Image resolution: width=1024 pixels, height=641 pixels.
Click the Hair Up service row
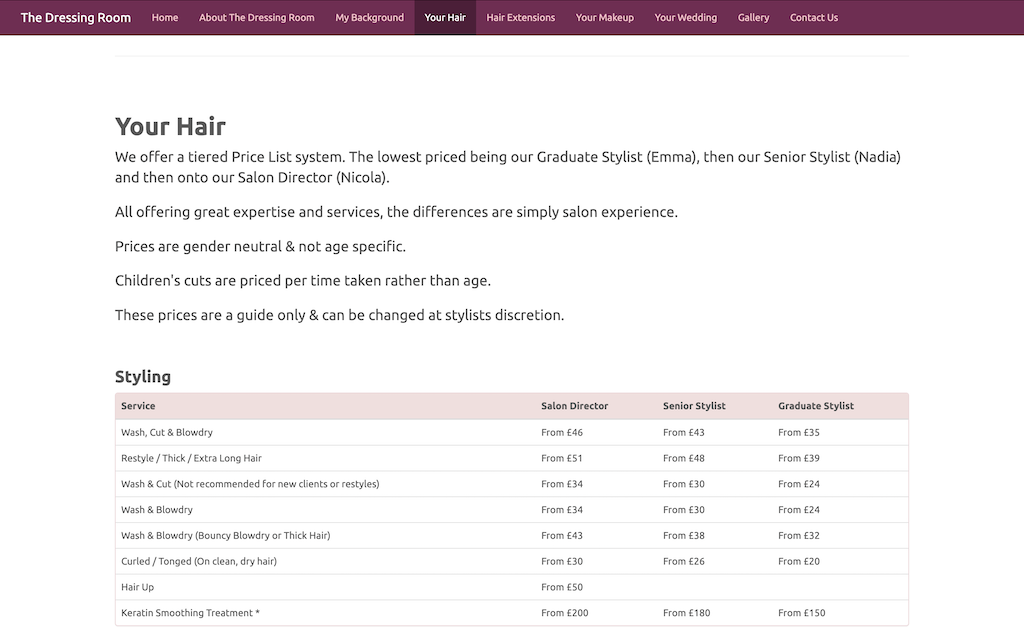coord(138,587)
